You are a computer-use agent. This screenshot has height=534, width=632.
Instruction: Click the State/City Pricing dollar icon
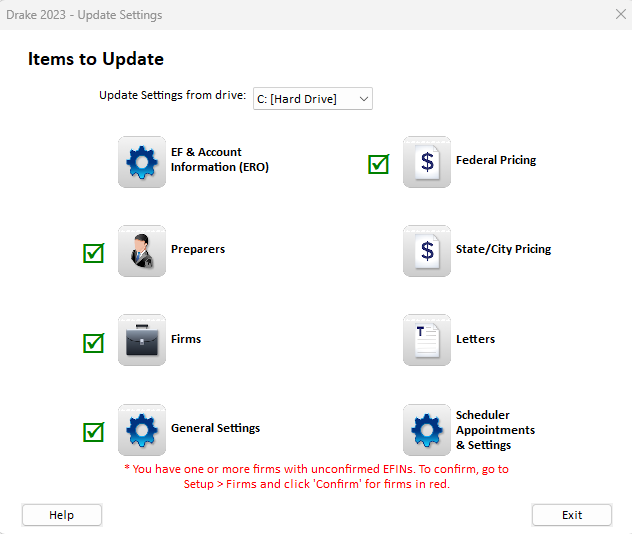[427, 251]
